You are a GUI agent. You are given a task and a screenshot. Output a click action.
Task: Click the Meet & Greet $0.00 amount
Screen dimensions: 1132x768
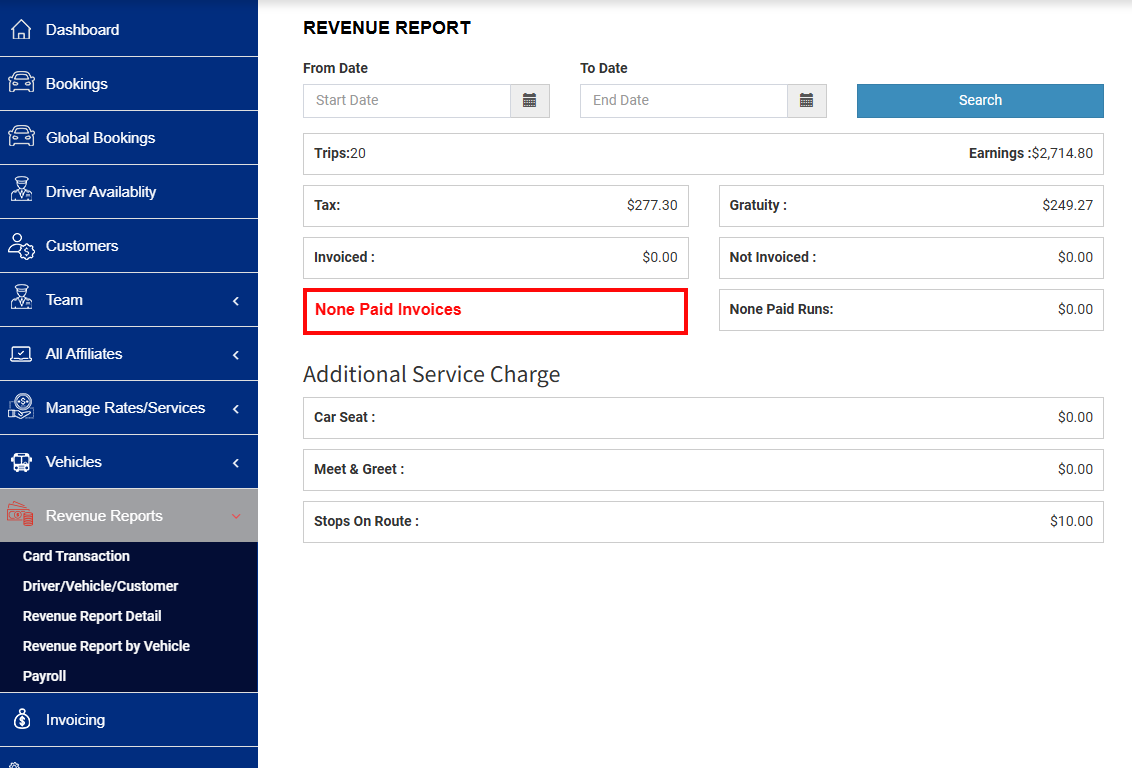pos(1075,470)
